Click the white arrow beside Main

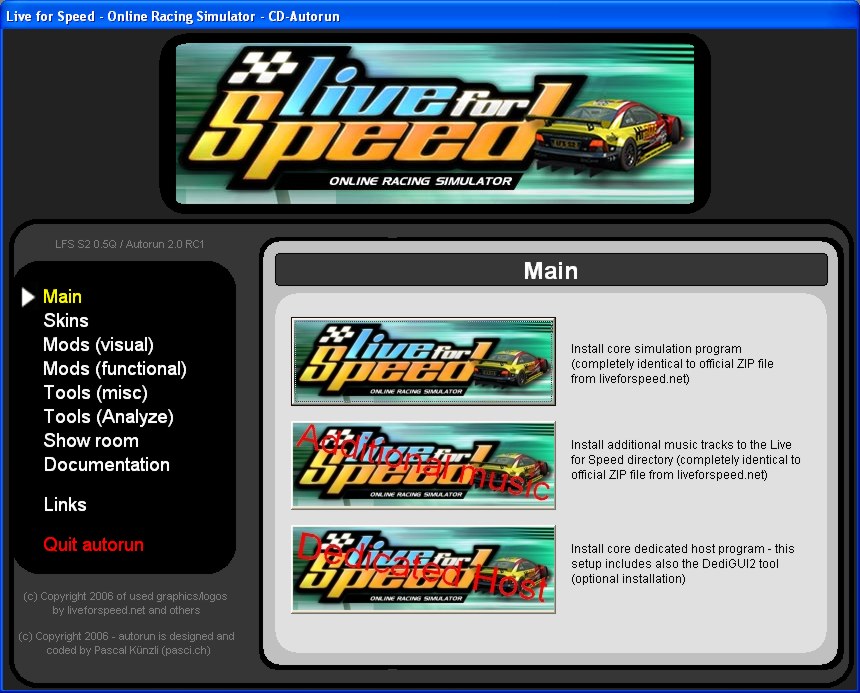(28, 297)
